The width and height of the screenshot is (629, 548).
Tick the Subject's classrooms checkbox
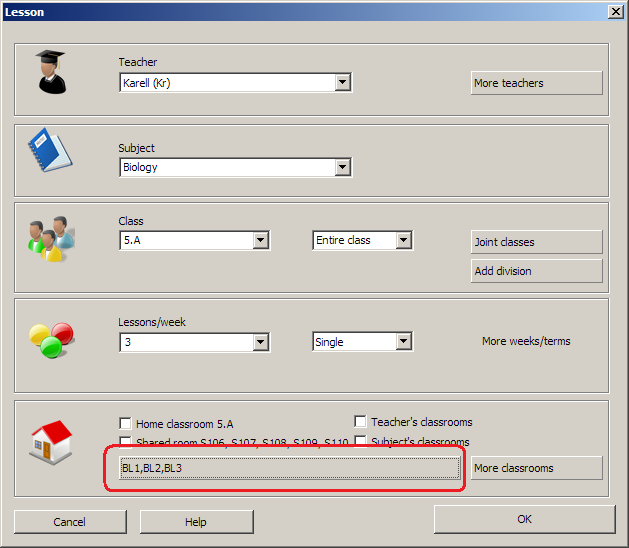click(360, 442)
